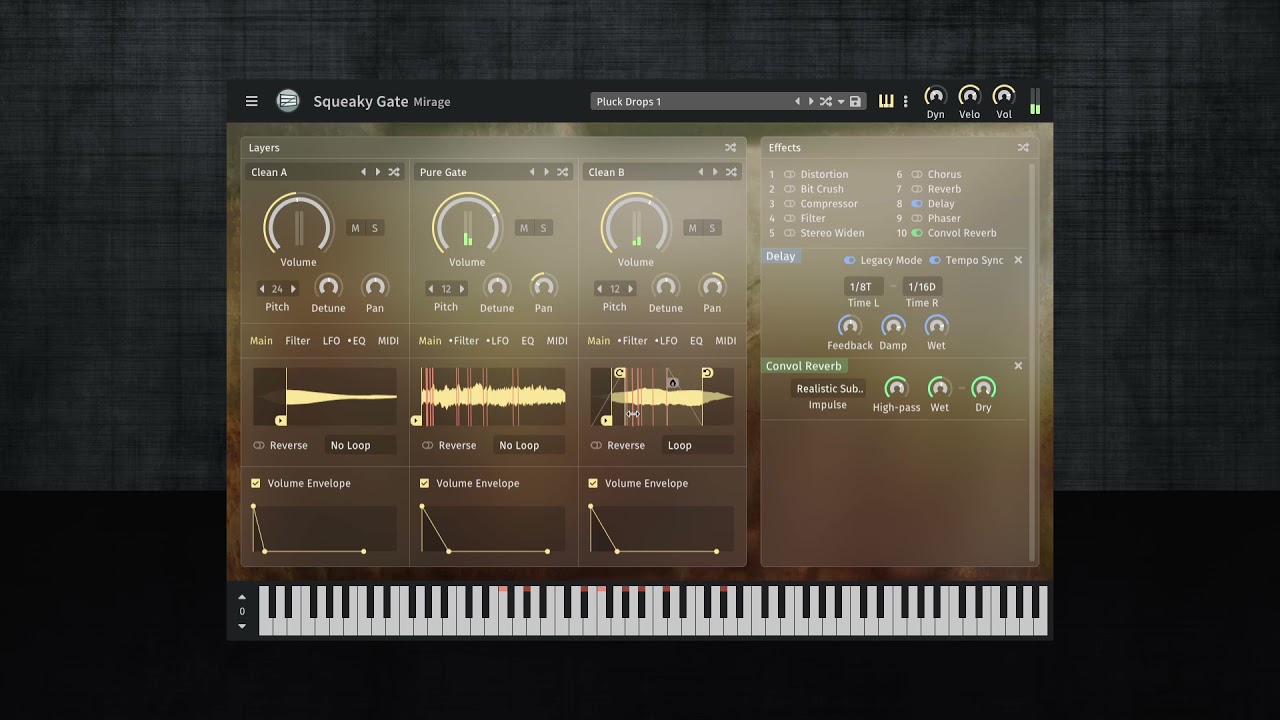Image resolution: width=1280 pixels, height=720 pixels.
Task: Solo the Clean A layer
Action: 375,228
